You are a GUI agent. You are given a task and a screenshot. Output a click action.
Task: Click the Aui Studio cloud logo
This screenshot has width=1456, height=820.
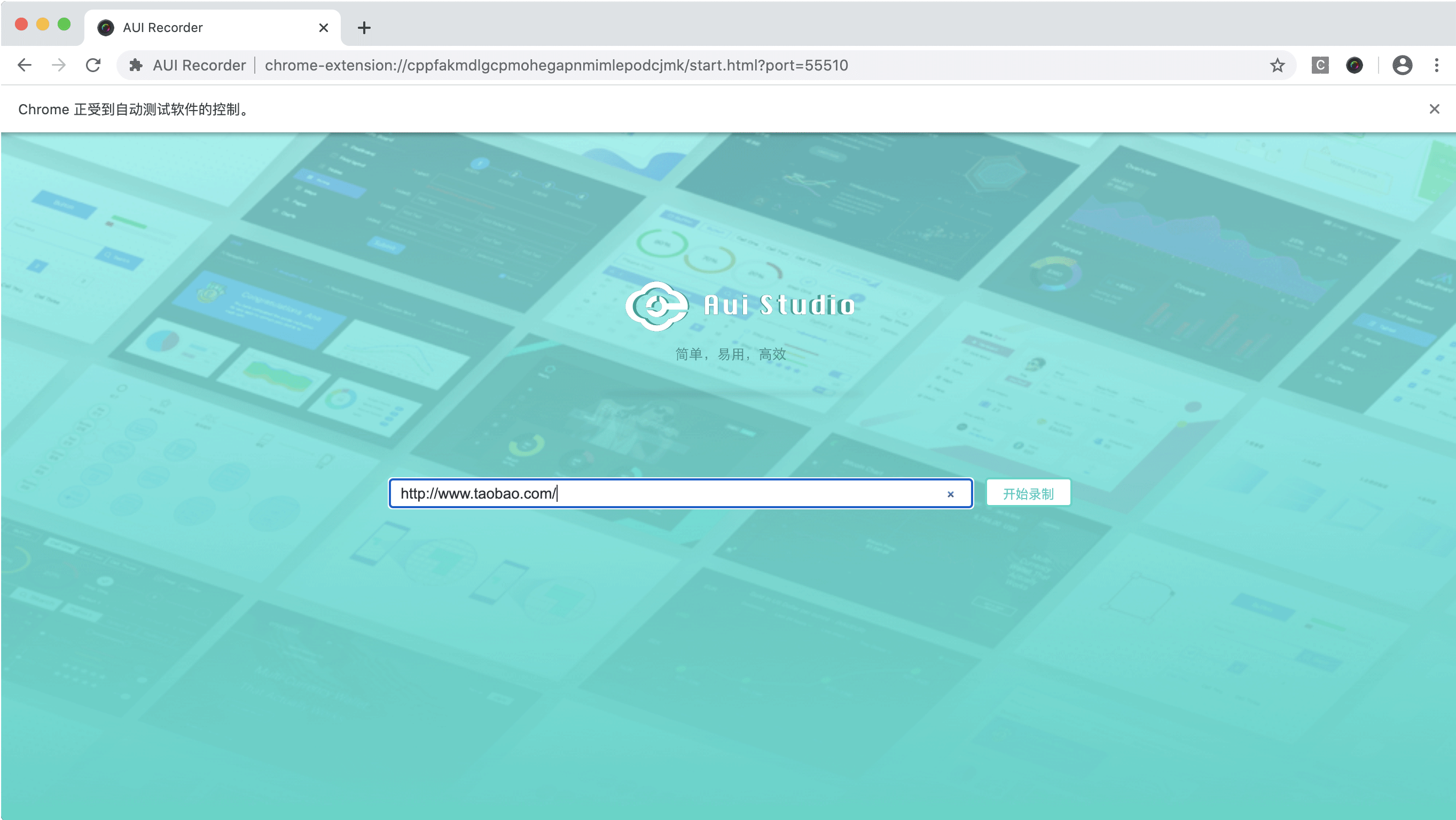tap(657, 306)
